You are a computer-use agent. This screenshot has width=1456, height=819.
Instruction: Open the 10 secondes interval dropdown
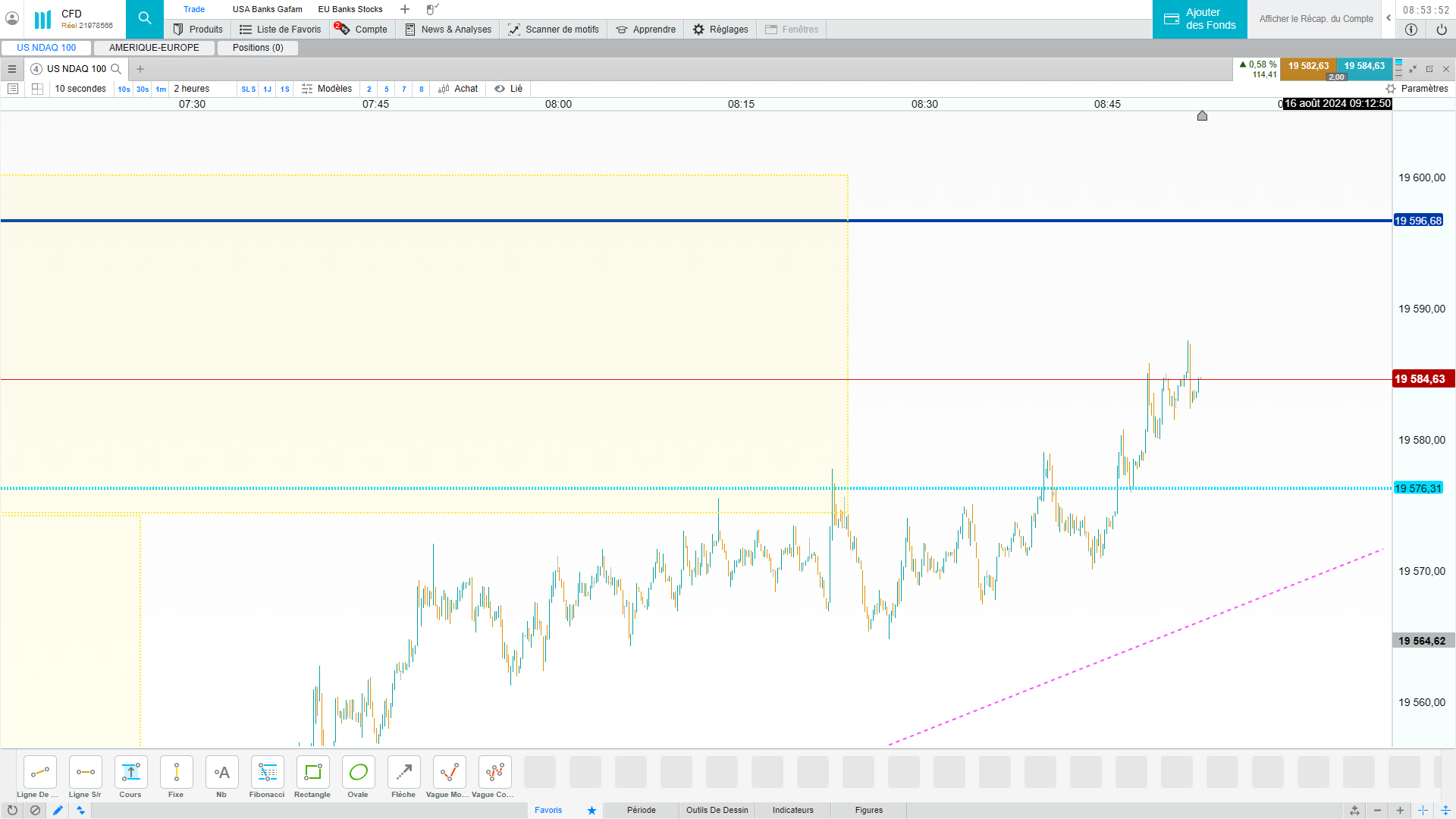[x=80, y=89]
